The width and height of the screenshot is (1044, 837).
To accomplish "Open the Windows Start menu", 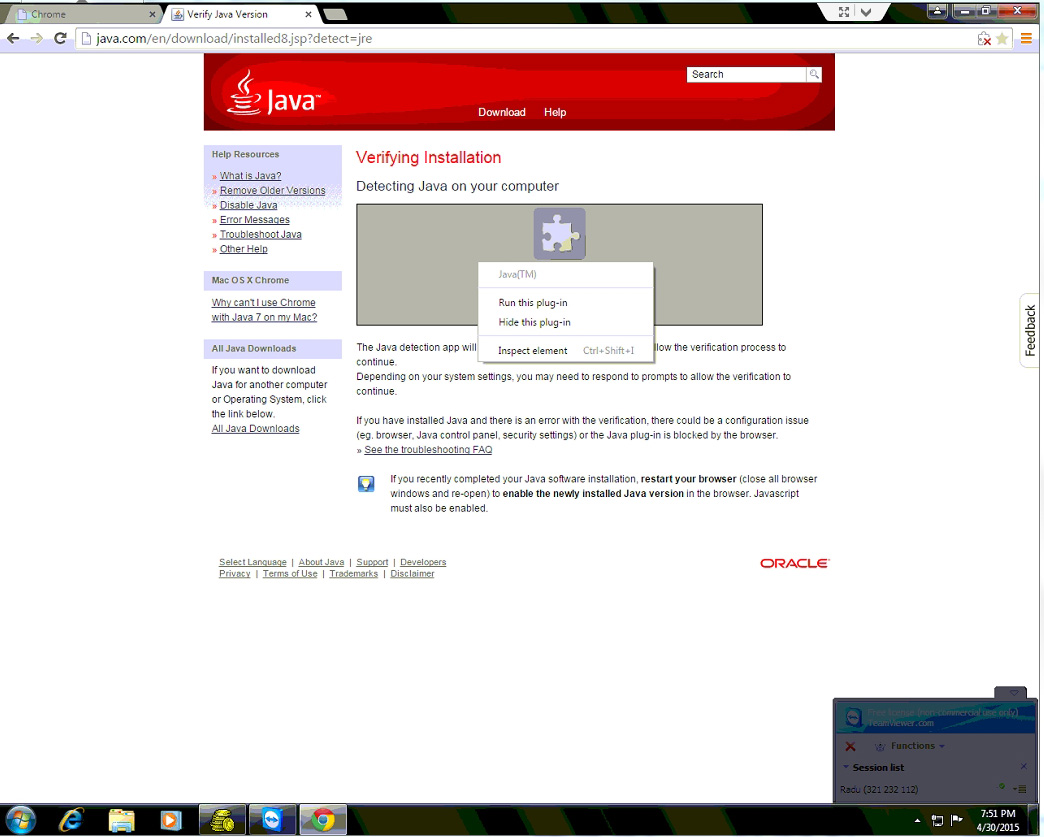I will pos(20,820).
